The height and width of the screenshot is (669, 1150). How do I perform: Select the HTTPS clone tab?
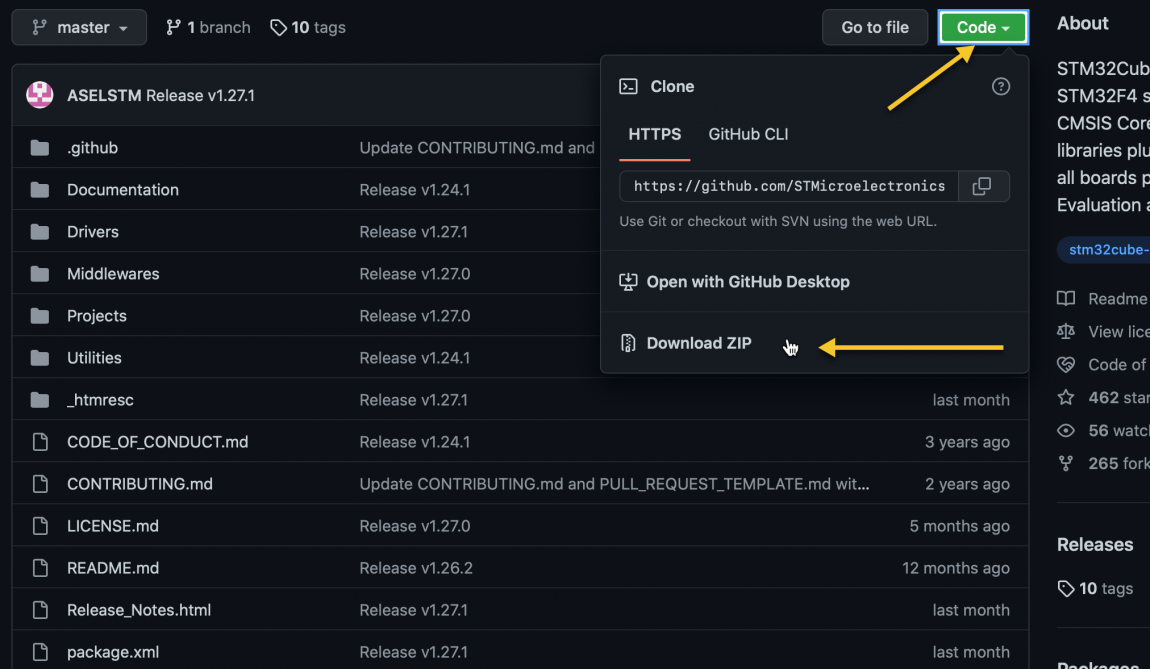tap(654, 134)
